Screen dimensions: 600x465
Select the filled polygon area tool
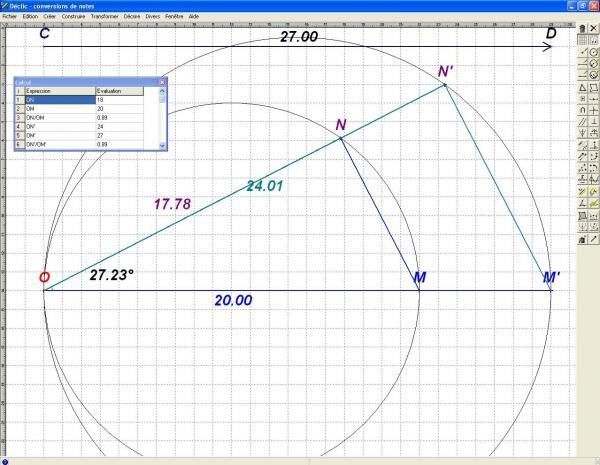(x=582, y=215)
